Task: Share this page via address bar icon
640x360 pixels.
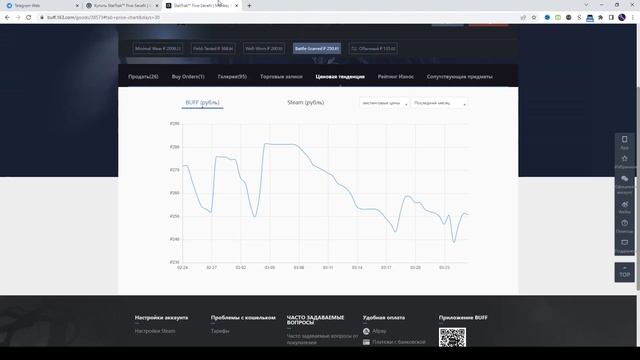Action: [x=523, y=18]
